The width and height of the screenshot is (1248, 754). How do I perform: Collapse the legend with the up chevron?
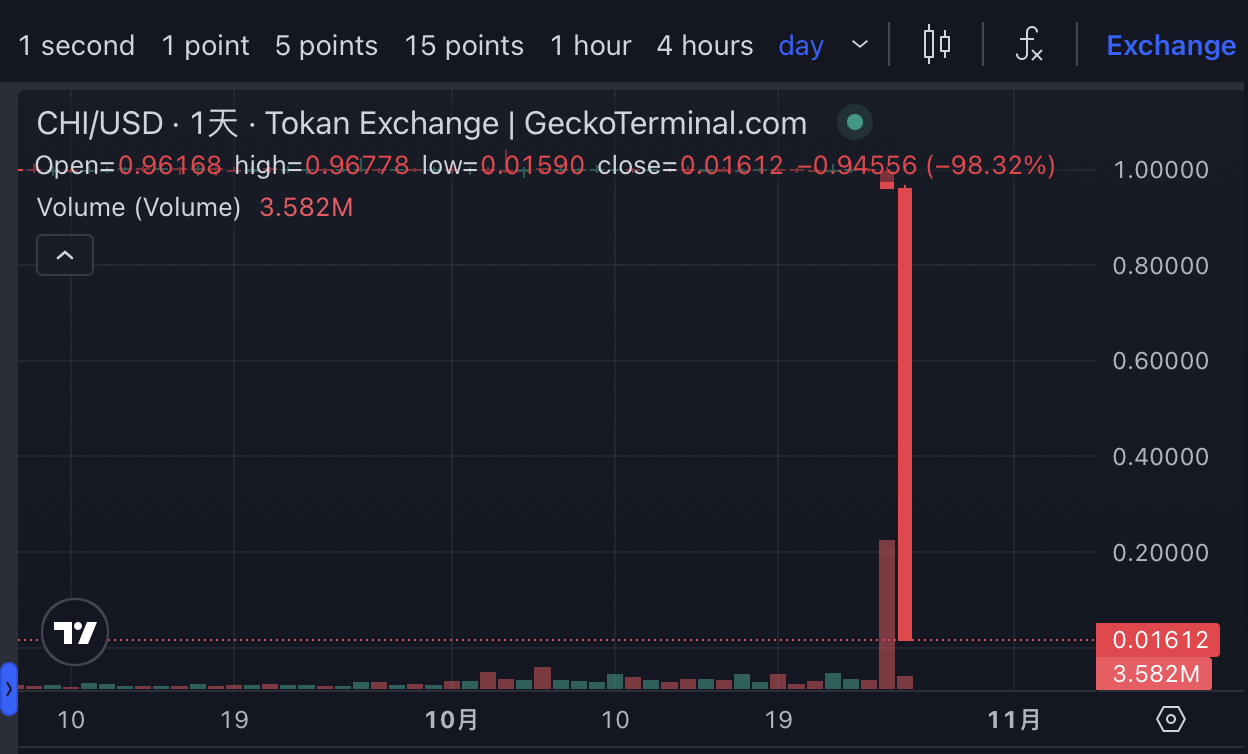pyautogui.click(x=64, y=255)
